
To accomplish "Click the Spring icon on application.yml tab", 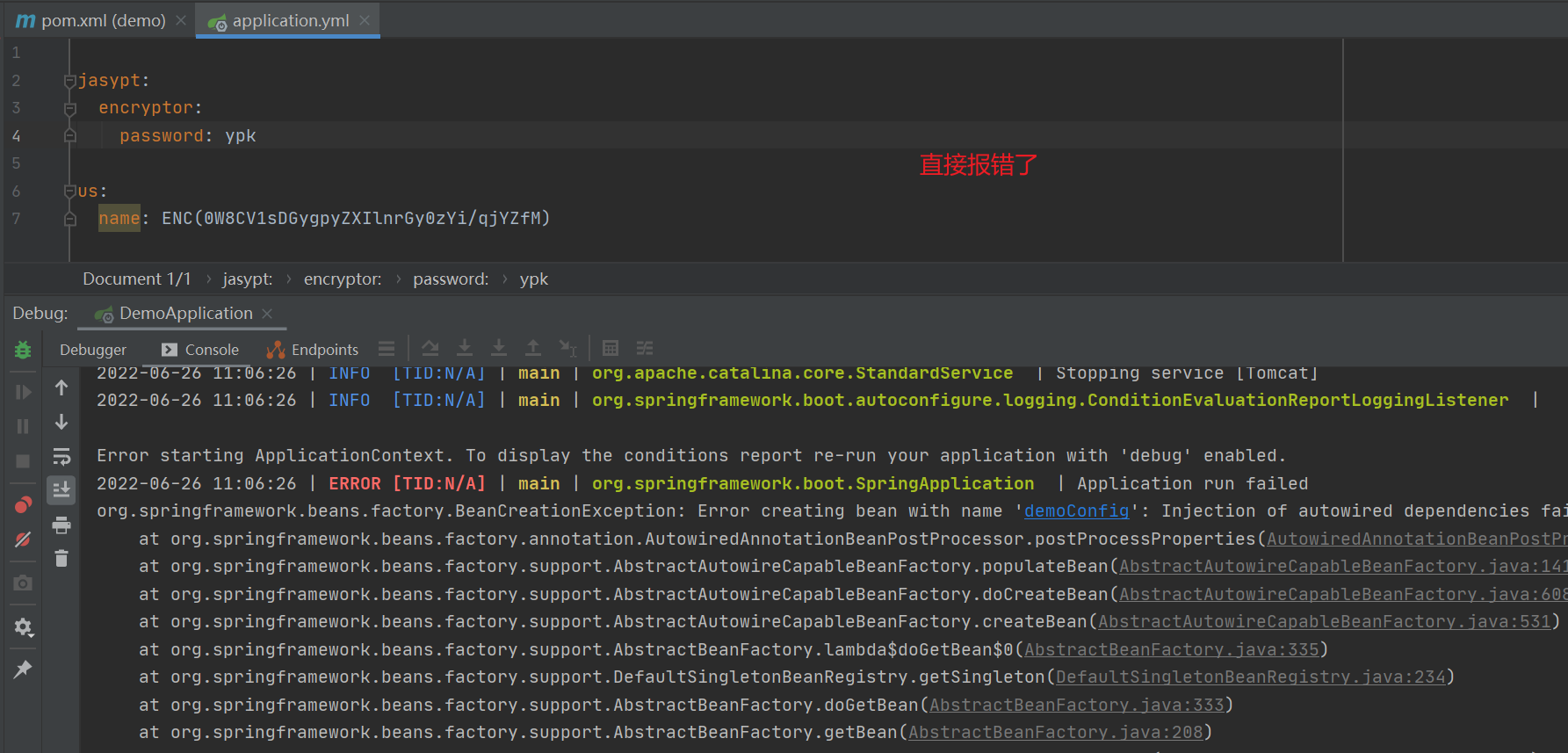I will click(217, 22).
